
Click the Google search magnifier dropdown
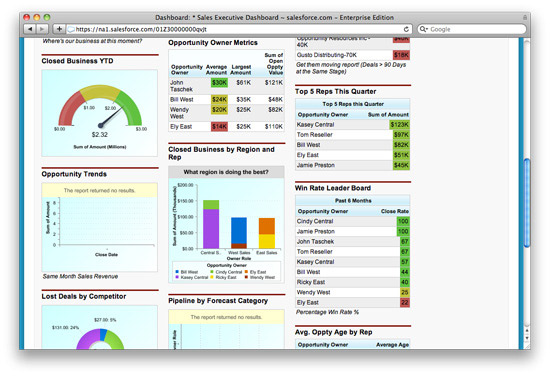pyautogui.click(x=423, y=29)
